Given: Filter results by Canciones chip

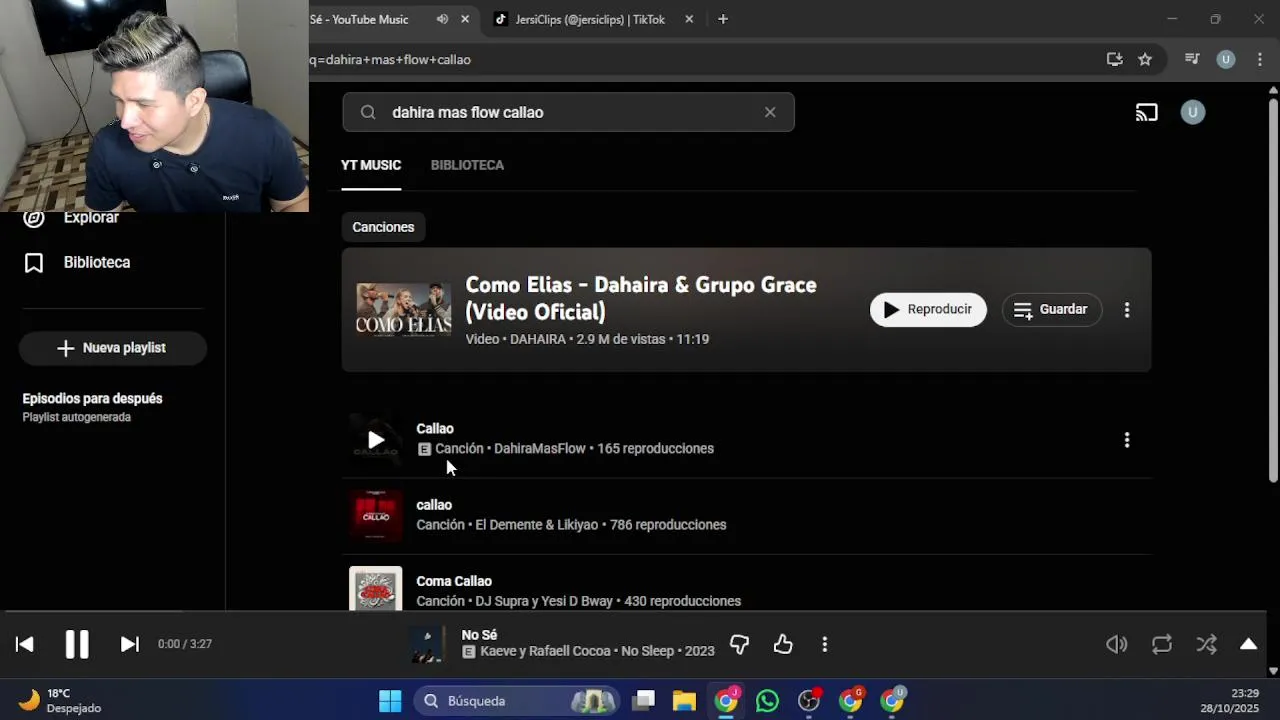Looking at the screenshot, I should click(383, 227).
